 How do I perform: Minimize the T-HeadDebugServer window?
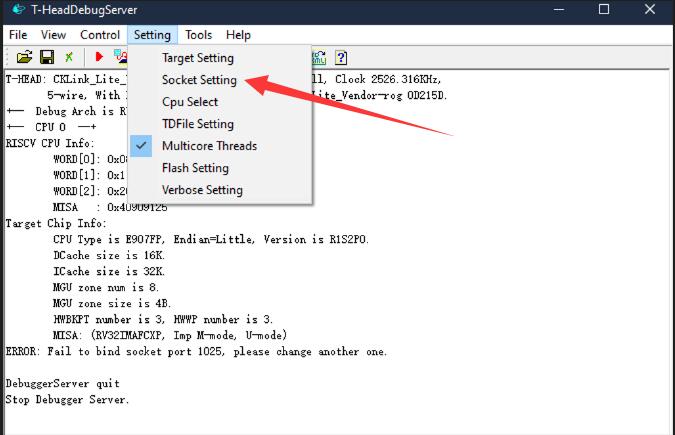[559, 9]
